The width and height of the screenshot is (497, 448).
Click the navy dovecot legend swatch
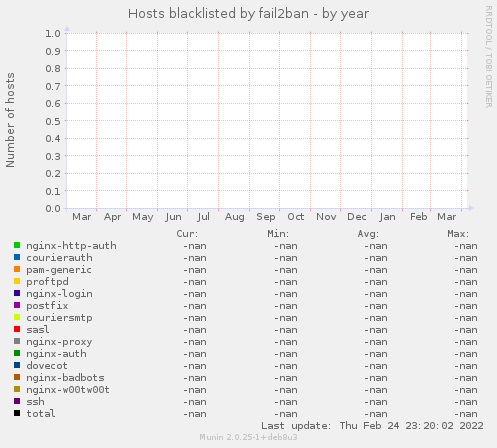pyautogui.click(x=17, y=365)
